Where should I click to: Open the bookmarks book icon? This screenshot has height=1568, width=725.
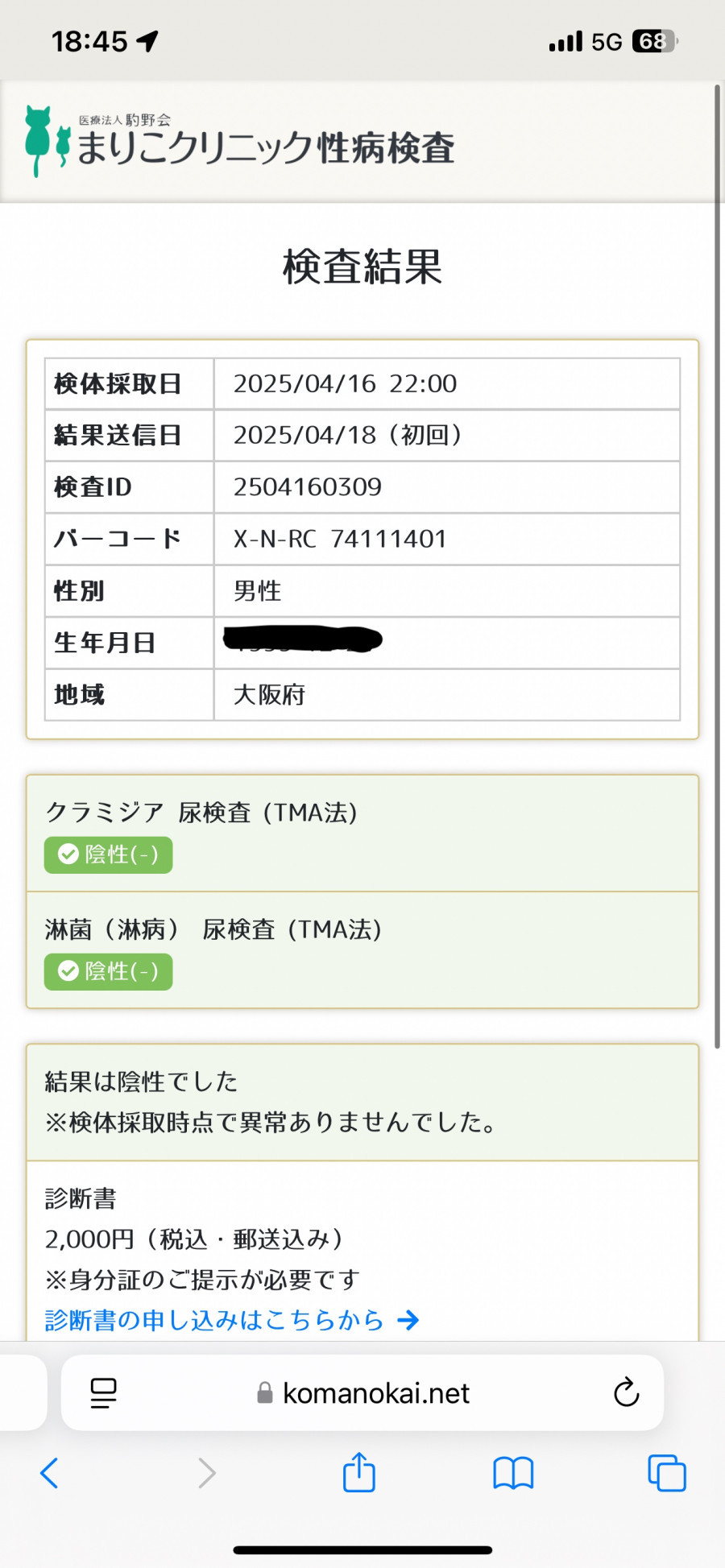pos(513,1473)
